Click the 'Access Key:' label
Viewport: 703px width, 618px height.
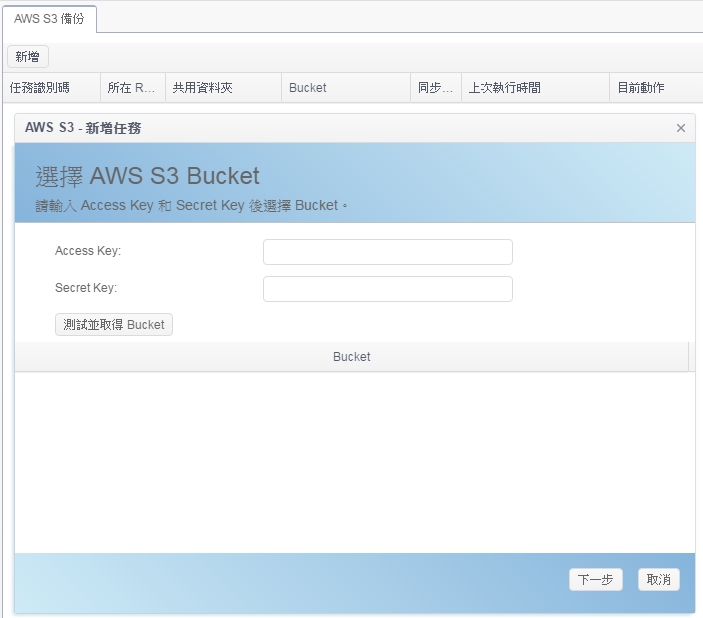click(x=88, y=251)
